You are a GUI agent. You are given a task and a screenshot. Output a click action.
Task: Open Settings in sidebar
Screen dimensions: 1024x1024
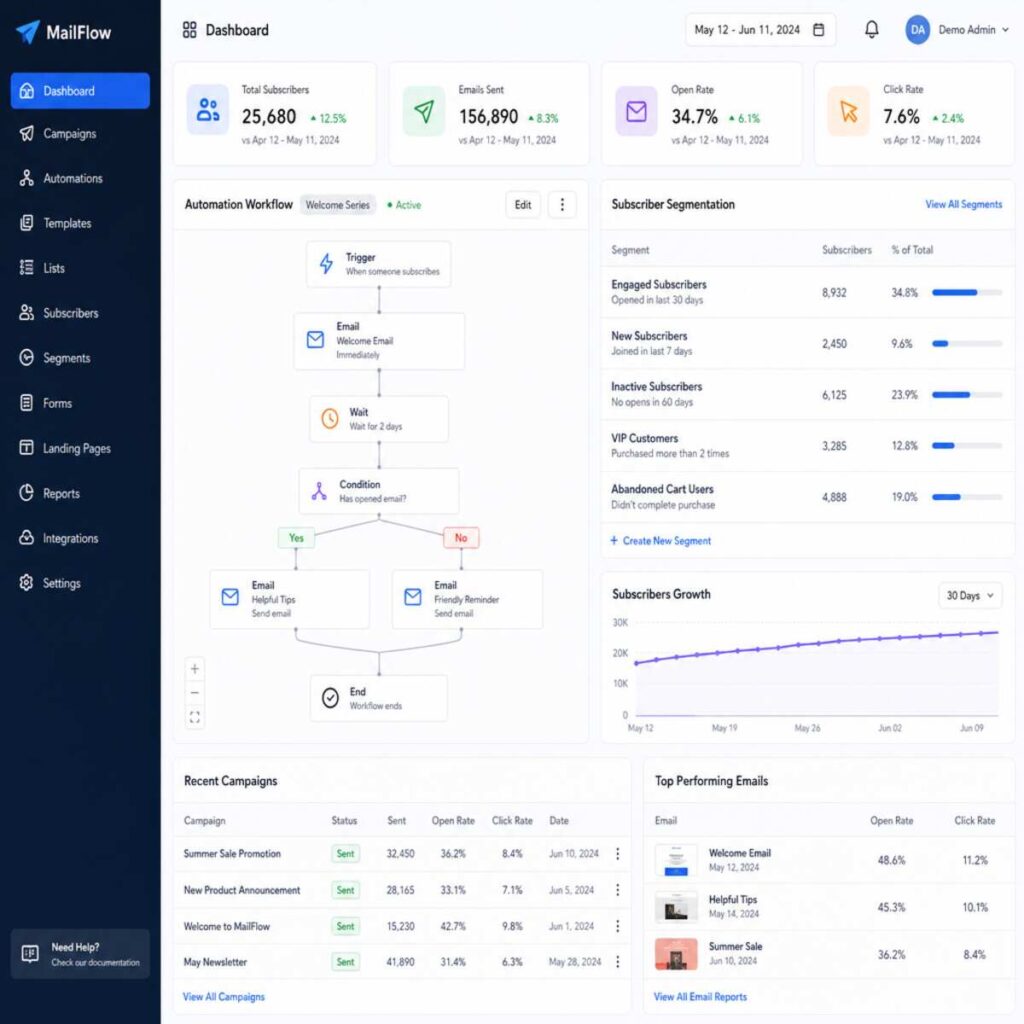pos(80,583)
